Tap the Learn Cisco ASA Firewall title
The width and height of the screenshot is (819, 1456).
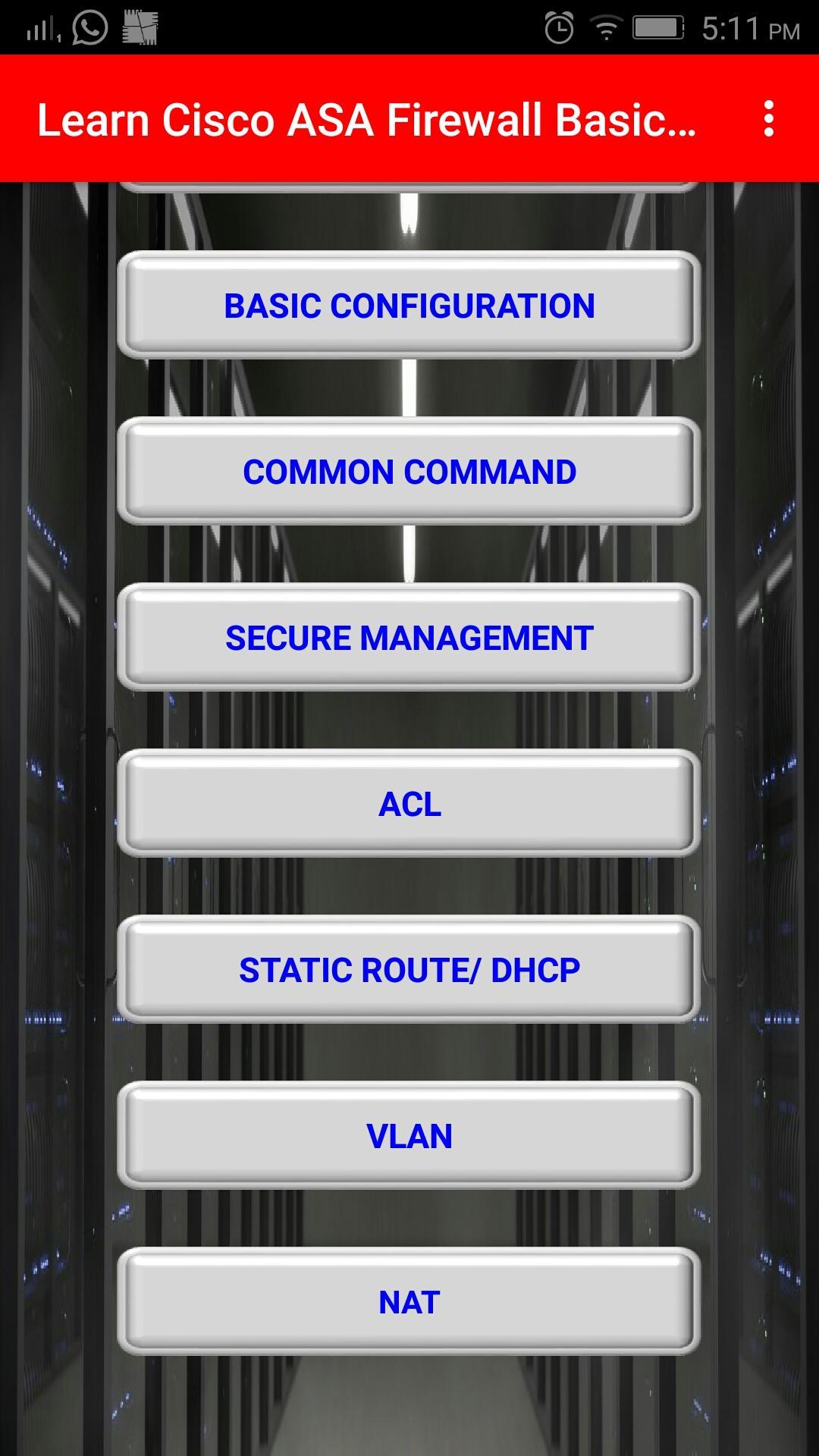coord(367,120)
